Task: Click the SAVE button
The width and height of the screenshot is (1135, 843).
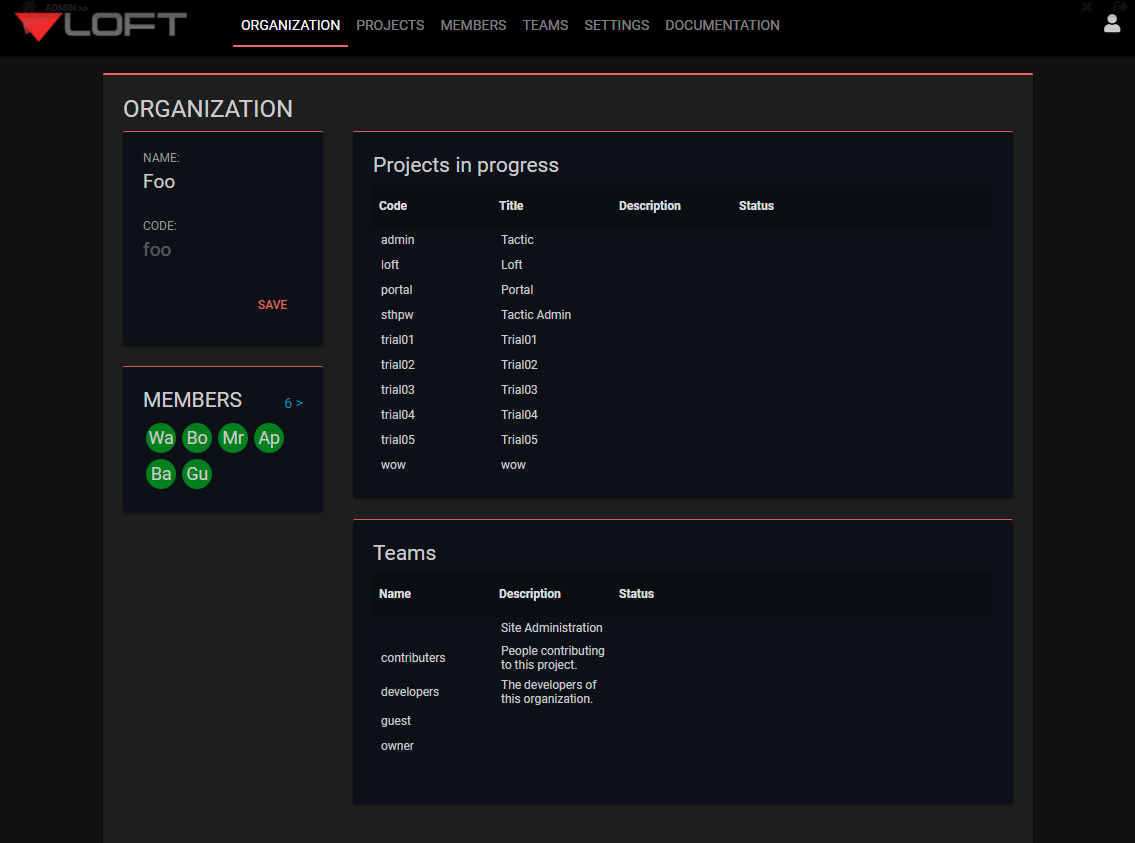Action: (x=272, y=305)
